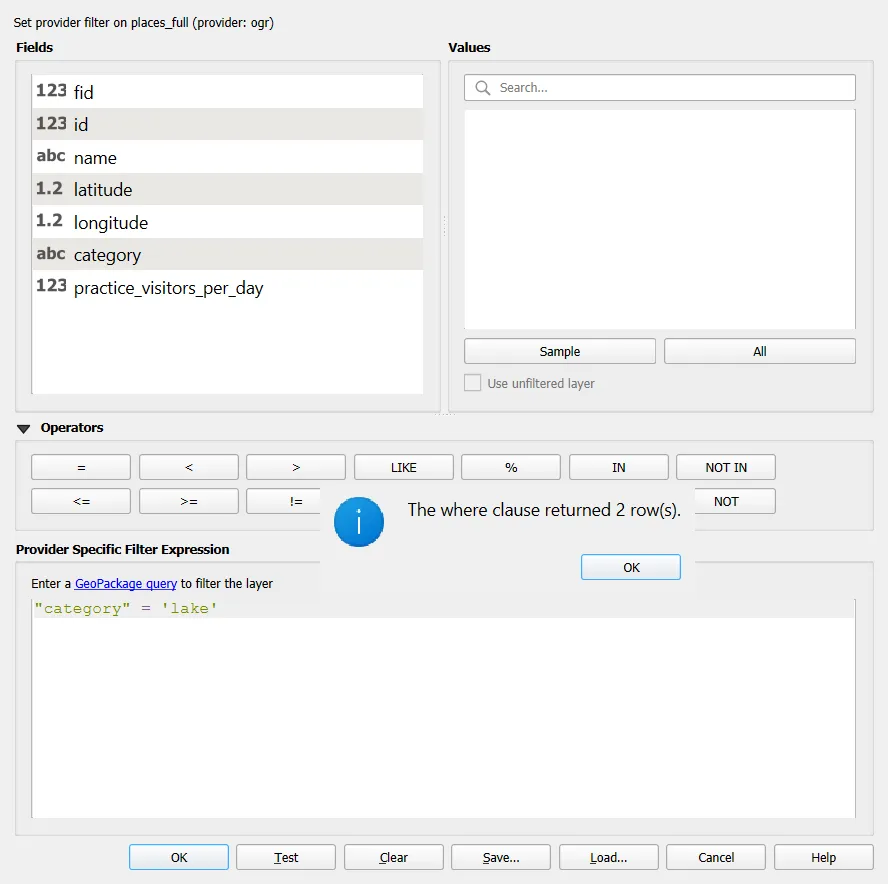Select the practice_visitors_per_day field

click(227, 287)
